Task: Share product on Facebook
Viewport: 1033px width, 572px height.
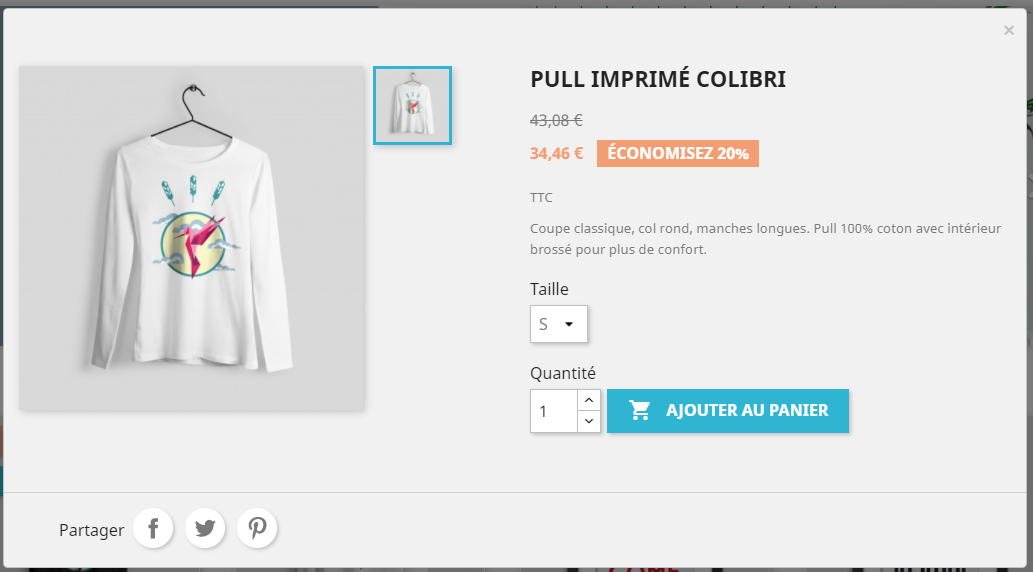Action: tap(154, 528)
